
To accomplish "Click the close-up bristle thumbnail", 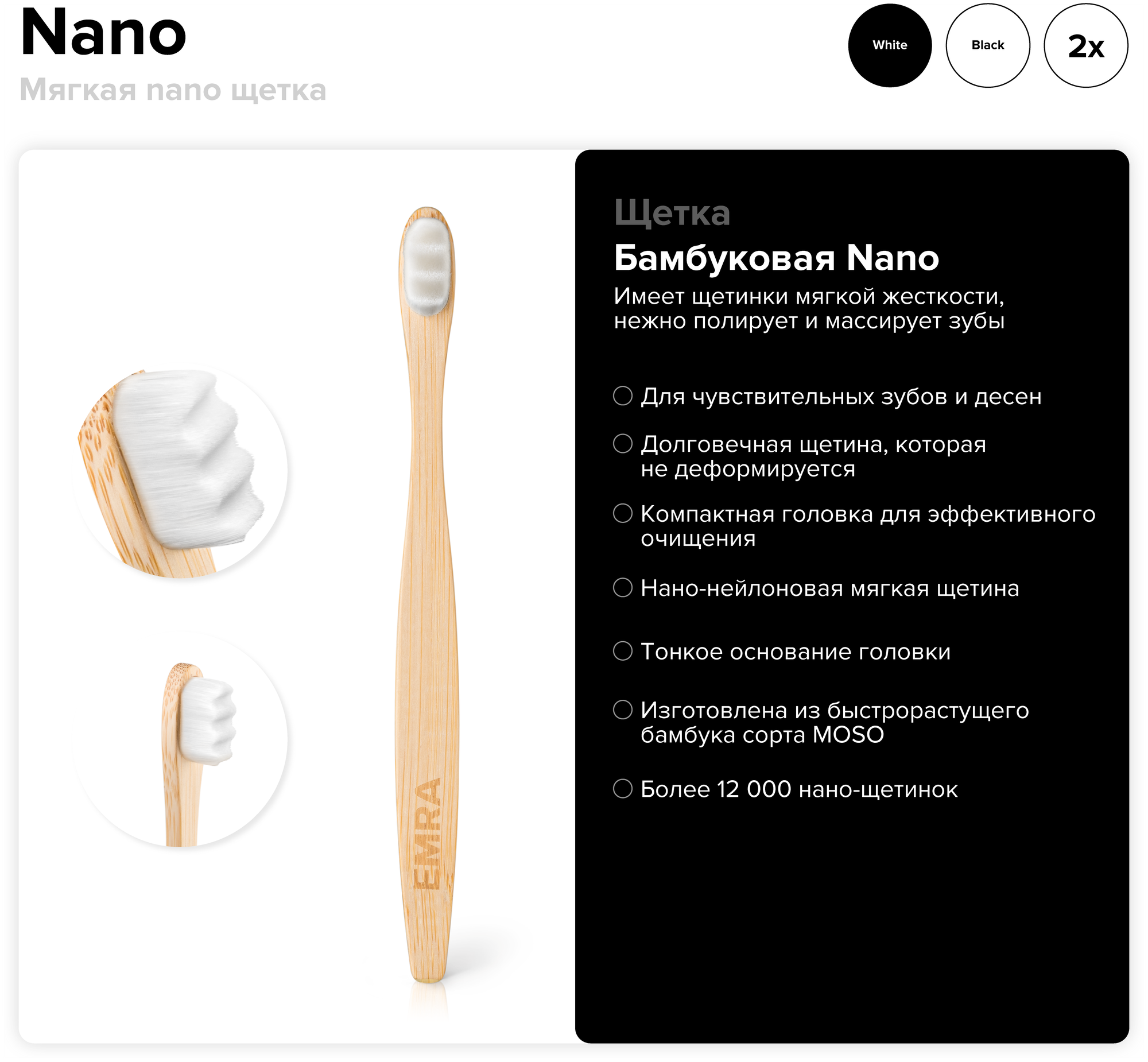I will pos(181,472).
